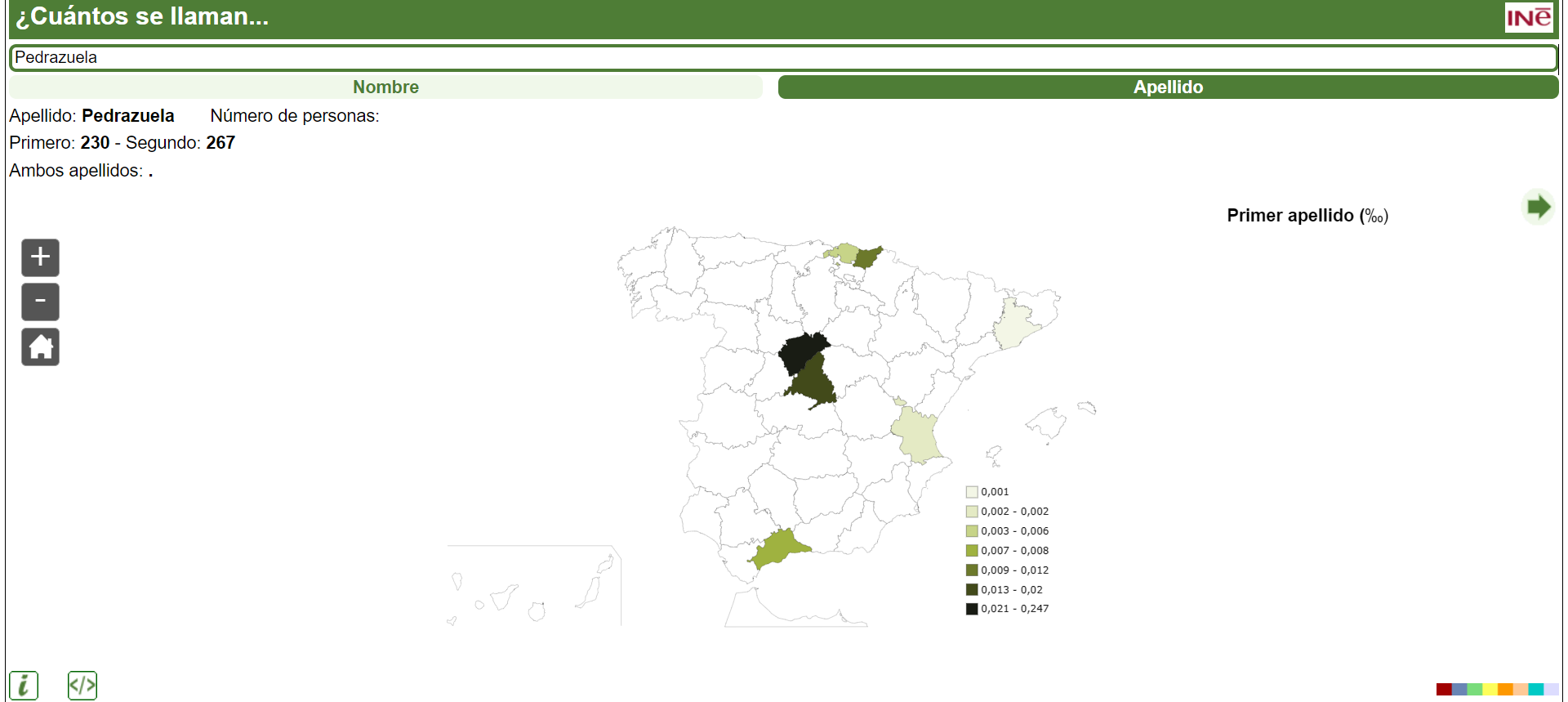Zoom in on the map
The image size is (1568, 702).
click(40, 257)
